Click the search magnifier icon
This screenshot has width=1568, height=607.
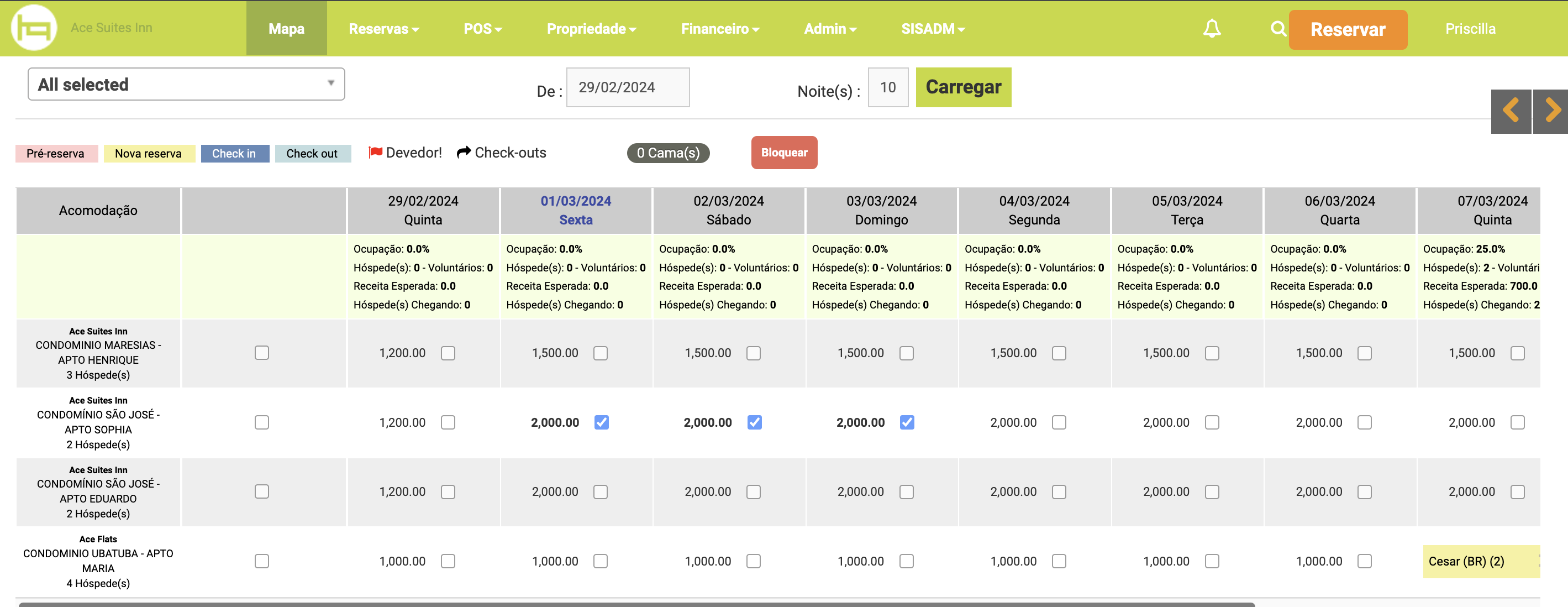click(1277, 29)
